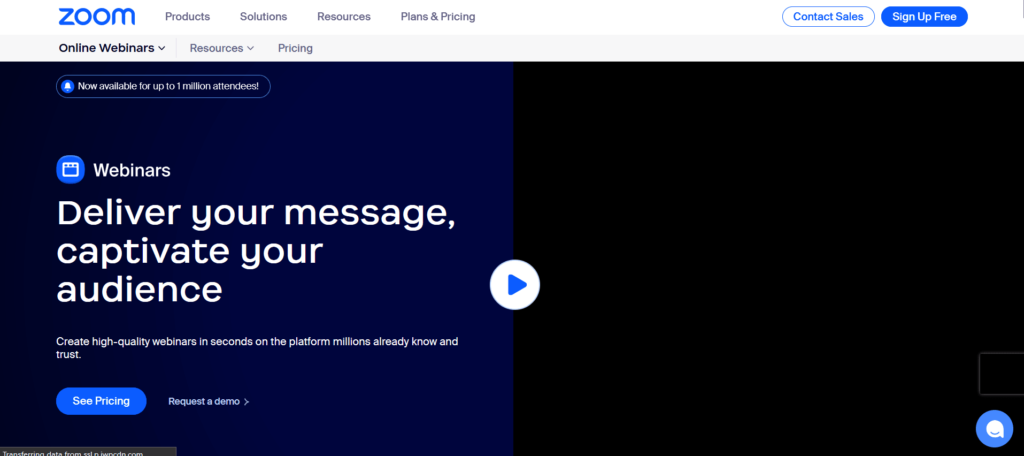
Task: Click the Request a demo link
Action: click(209, 401)
